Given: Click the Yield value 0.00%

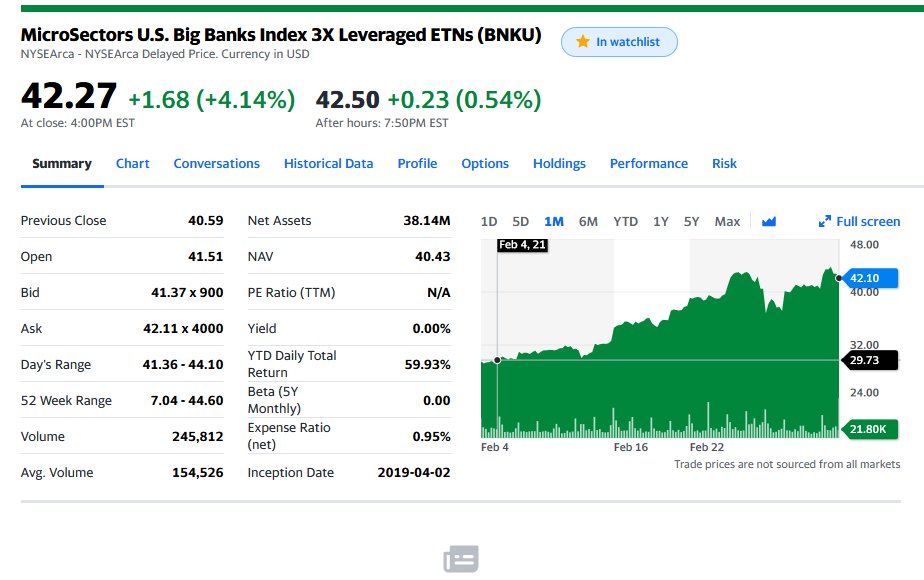Looking at the screenshot, I should click(431, 328).
